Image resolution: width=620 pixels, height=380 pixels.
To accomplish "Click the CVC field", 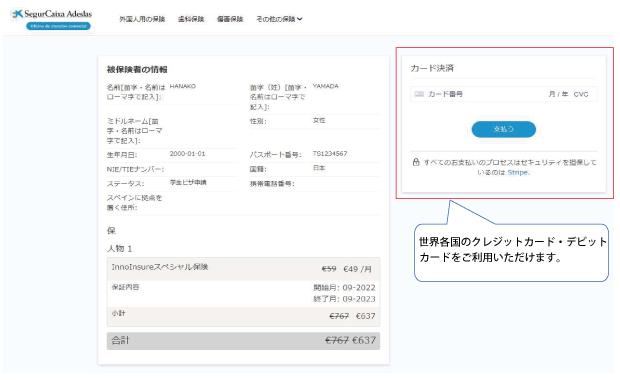I will click(x=581, y=94).
